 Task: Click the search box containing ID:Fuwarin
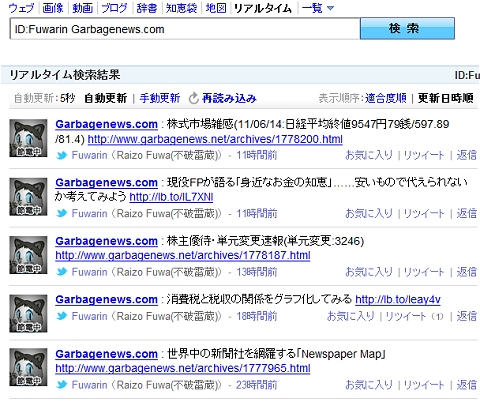pos(185,29)
